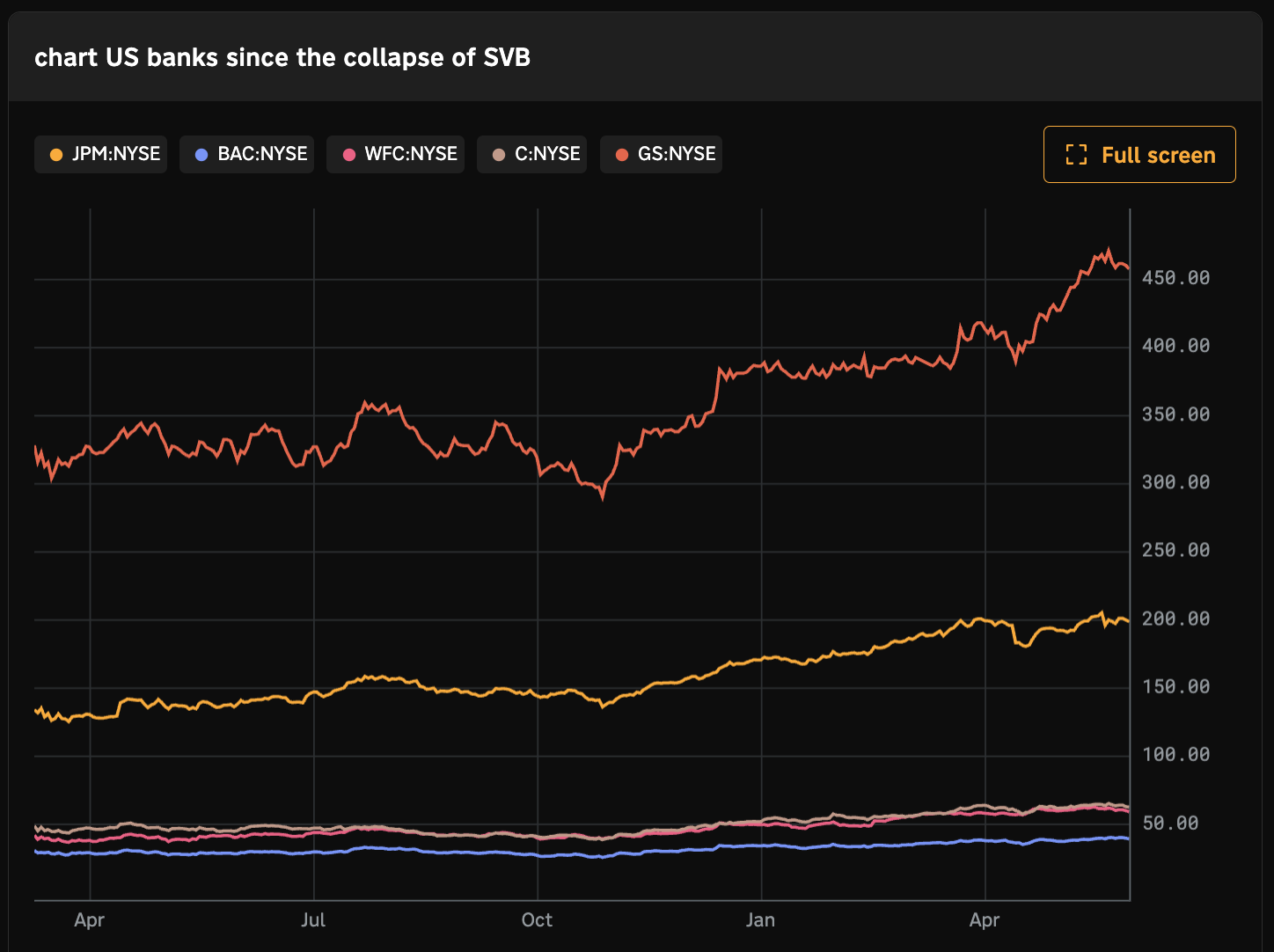The height and width of the screenshot is (952, 1274).
Task: Click the GS line peak near 450
Action: (1109, 250)
